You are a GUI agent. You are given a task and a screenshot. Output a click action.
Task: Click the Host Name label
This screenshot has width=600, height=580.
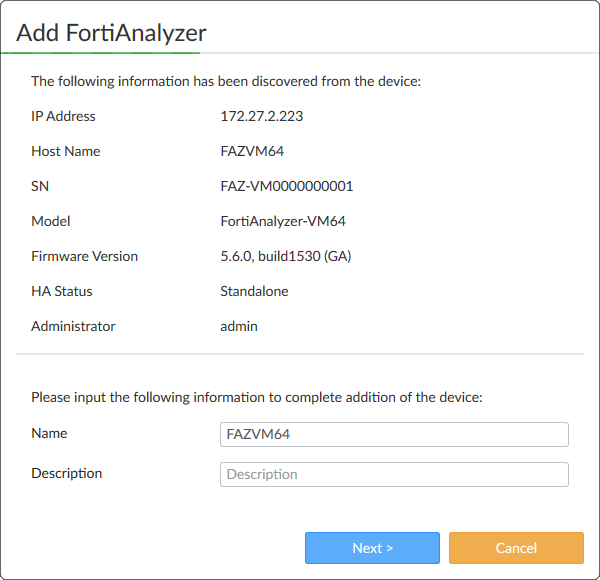pos(65,151)
